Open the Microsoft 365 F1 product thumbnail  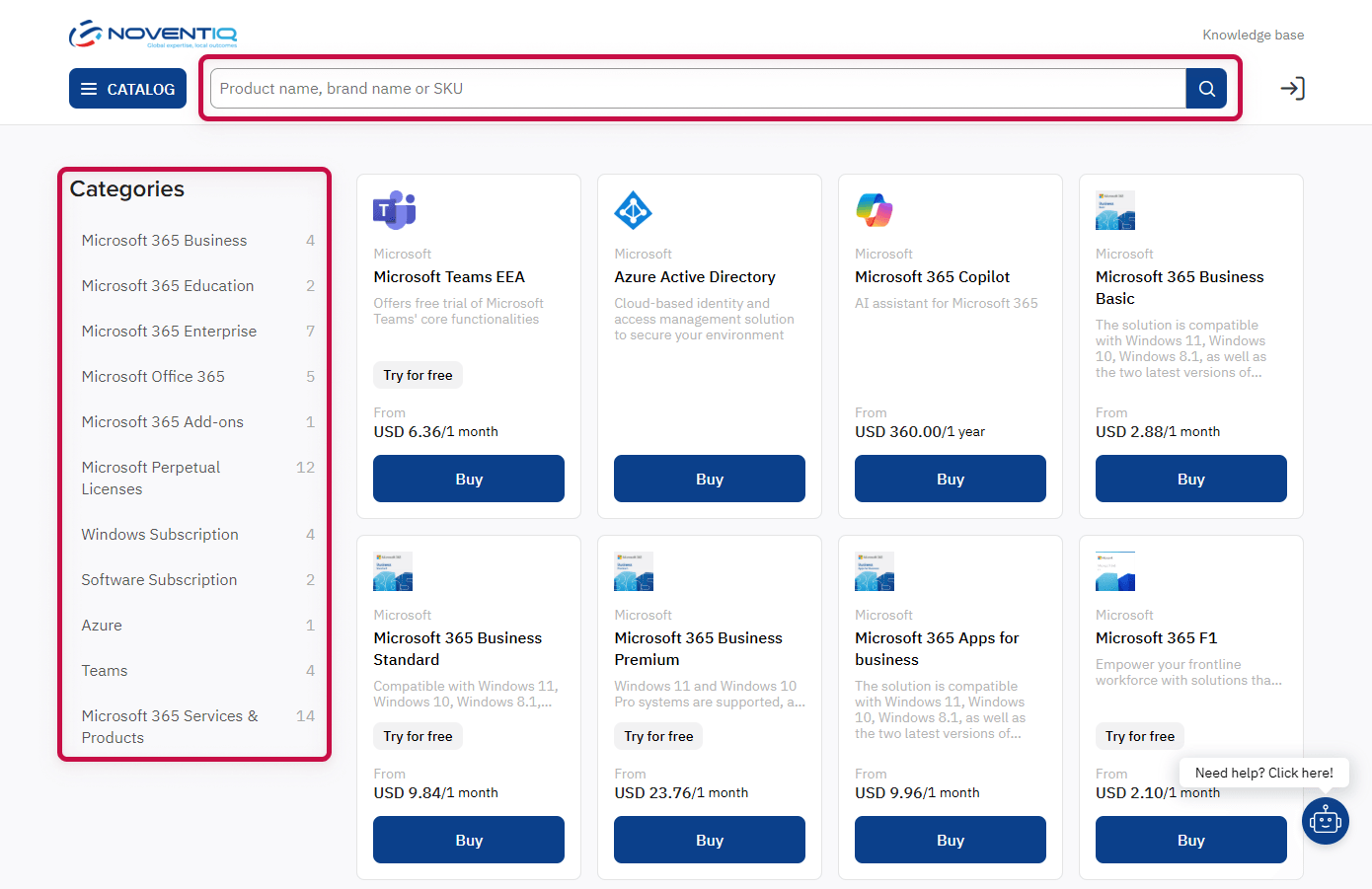click(1114, 570)
